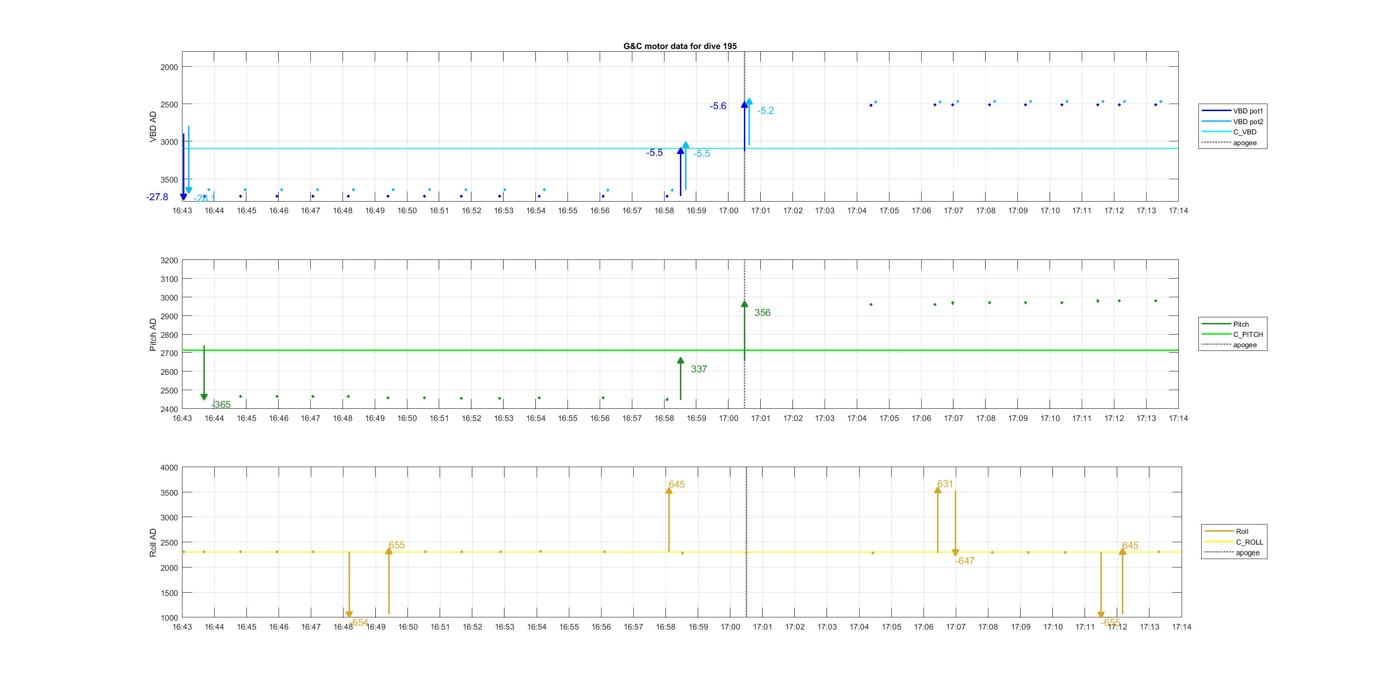Click the "337" pitch data label
Image resolution: width=1400 pixels, height=693 pixels.
tap(699, 369)
